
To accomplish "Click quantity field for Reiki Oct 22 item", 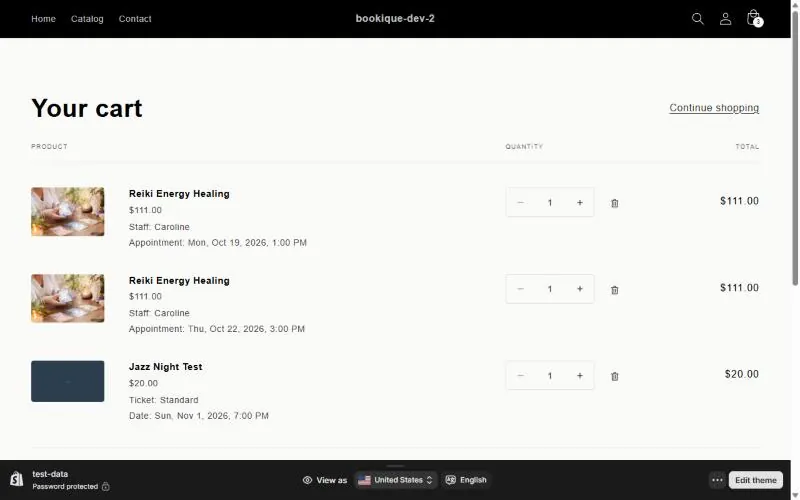I will point(550,289).
